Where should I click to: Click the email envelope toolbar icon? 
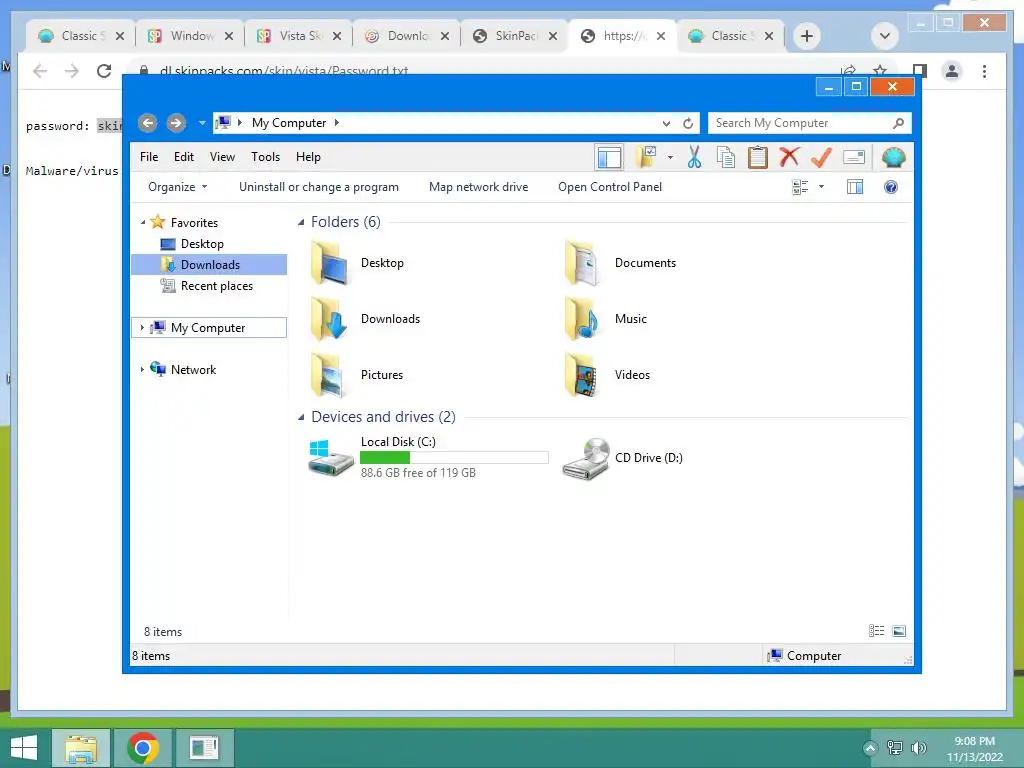click(x=854, y=157)
